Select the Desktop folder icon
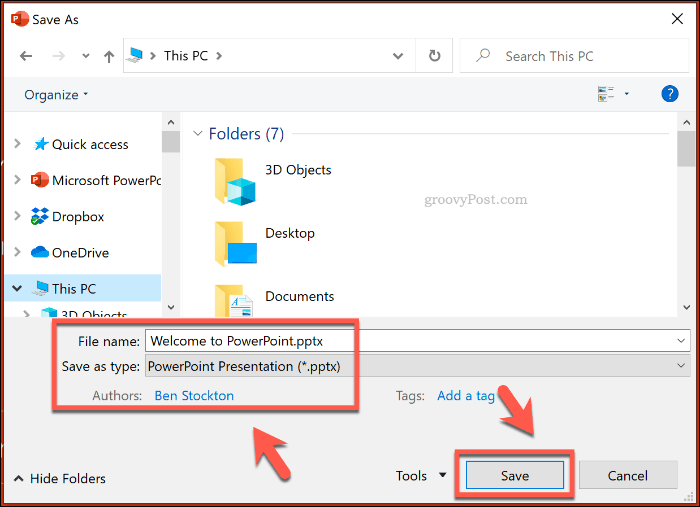 [x=235, y=244]
